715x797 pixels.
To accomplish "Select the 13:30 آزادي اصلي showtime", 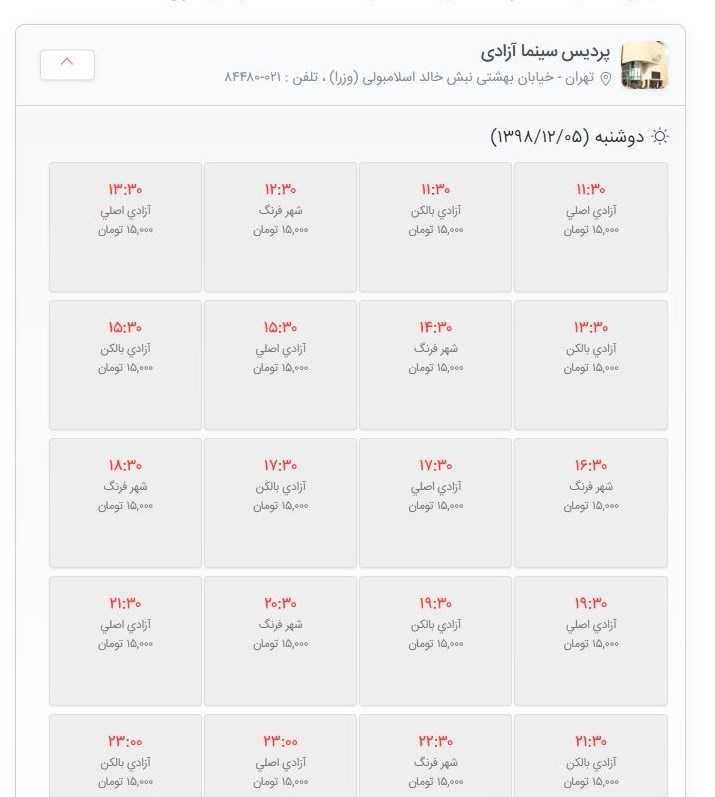I will coord(125,227).
